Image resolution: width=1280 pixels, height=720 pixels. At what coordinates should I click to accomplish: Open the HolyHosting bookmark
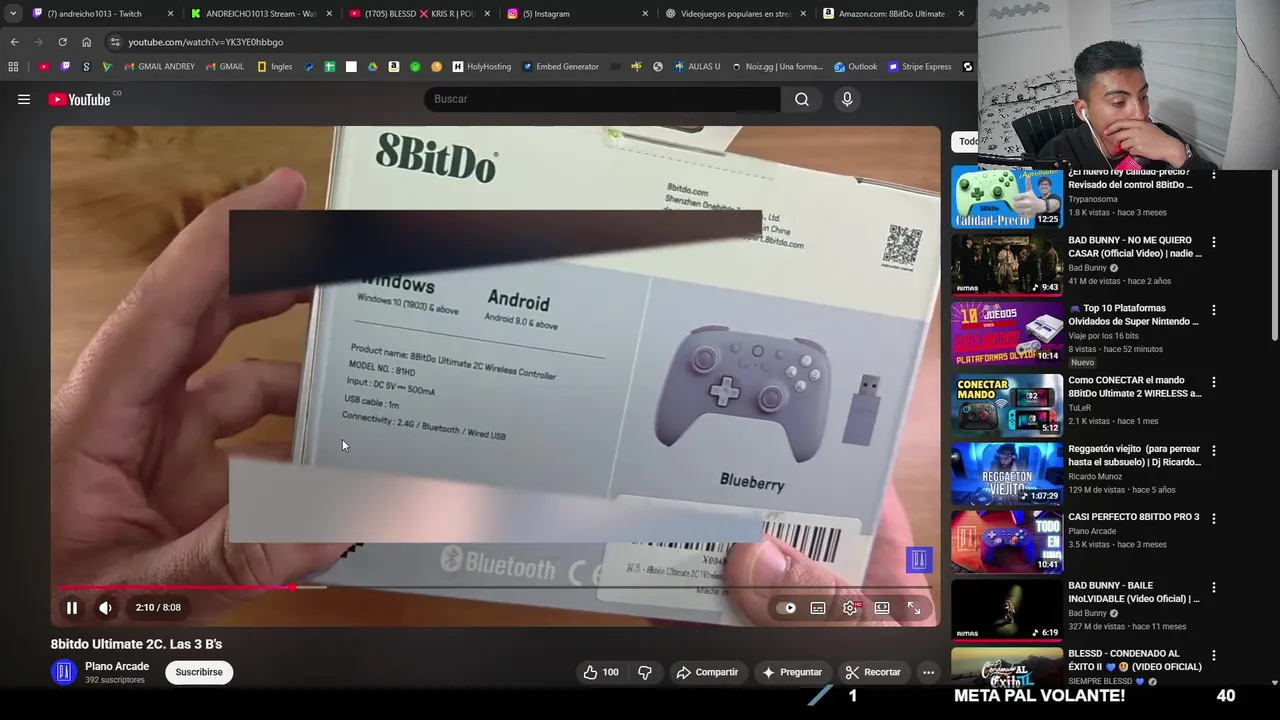481,67
